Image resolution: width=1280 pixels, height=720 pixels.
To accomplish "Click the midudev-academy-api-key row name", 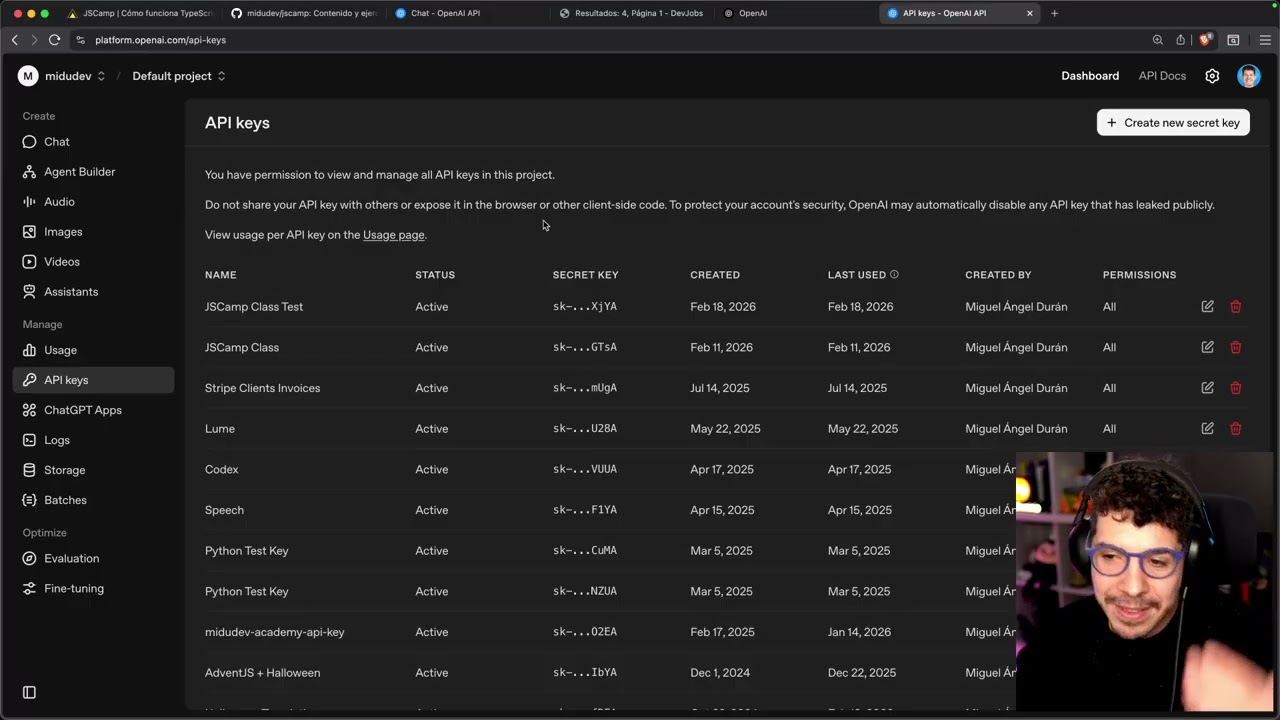I will 275,632.
